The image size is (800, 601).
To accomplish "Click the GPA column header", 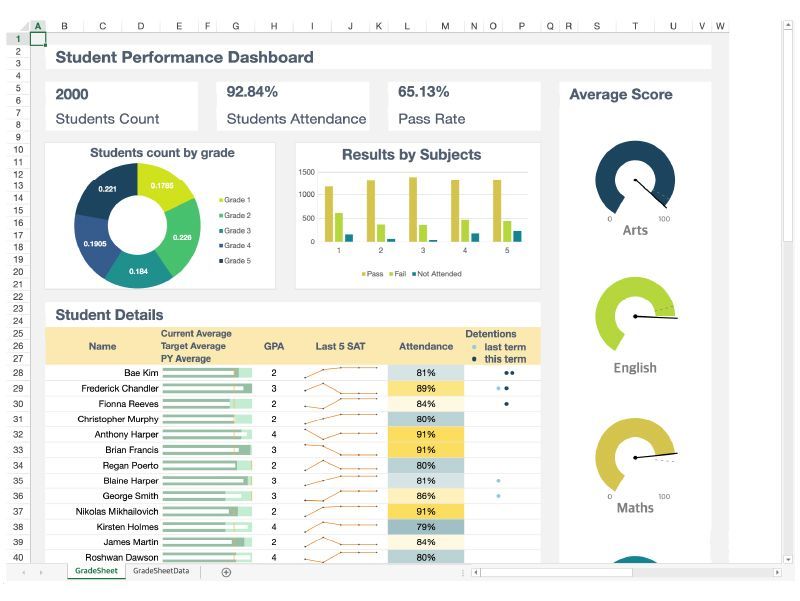I will (274, 346).
